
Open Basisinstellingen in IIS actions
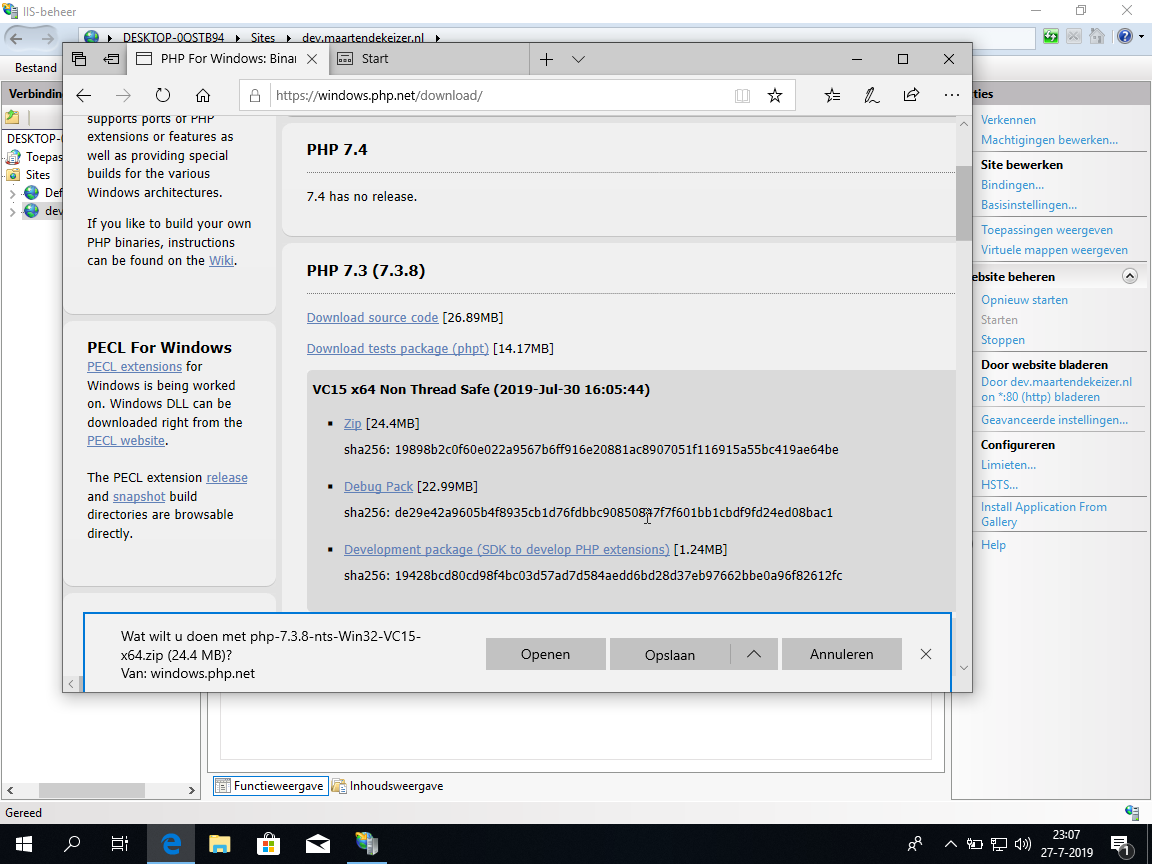[1029, 205]
